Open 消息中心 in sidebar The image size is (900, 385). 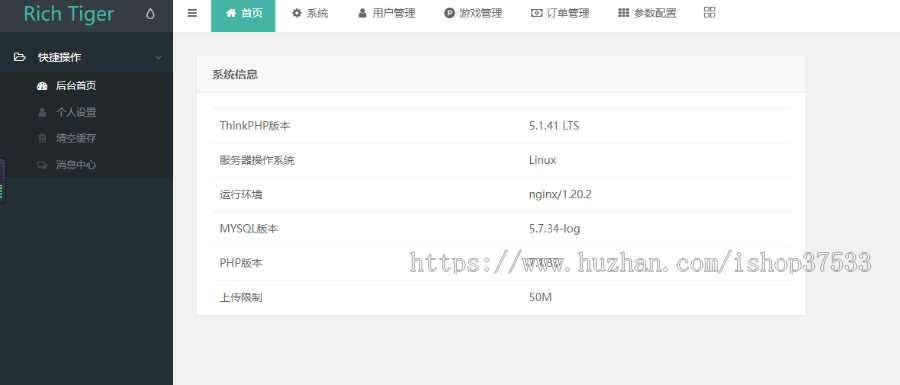click(x=76, y=165)
